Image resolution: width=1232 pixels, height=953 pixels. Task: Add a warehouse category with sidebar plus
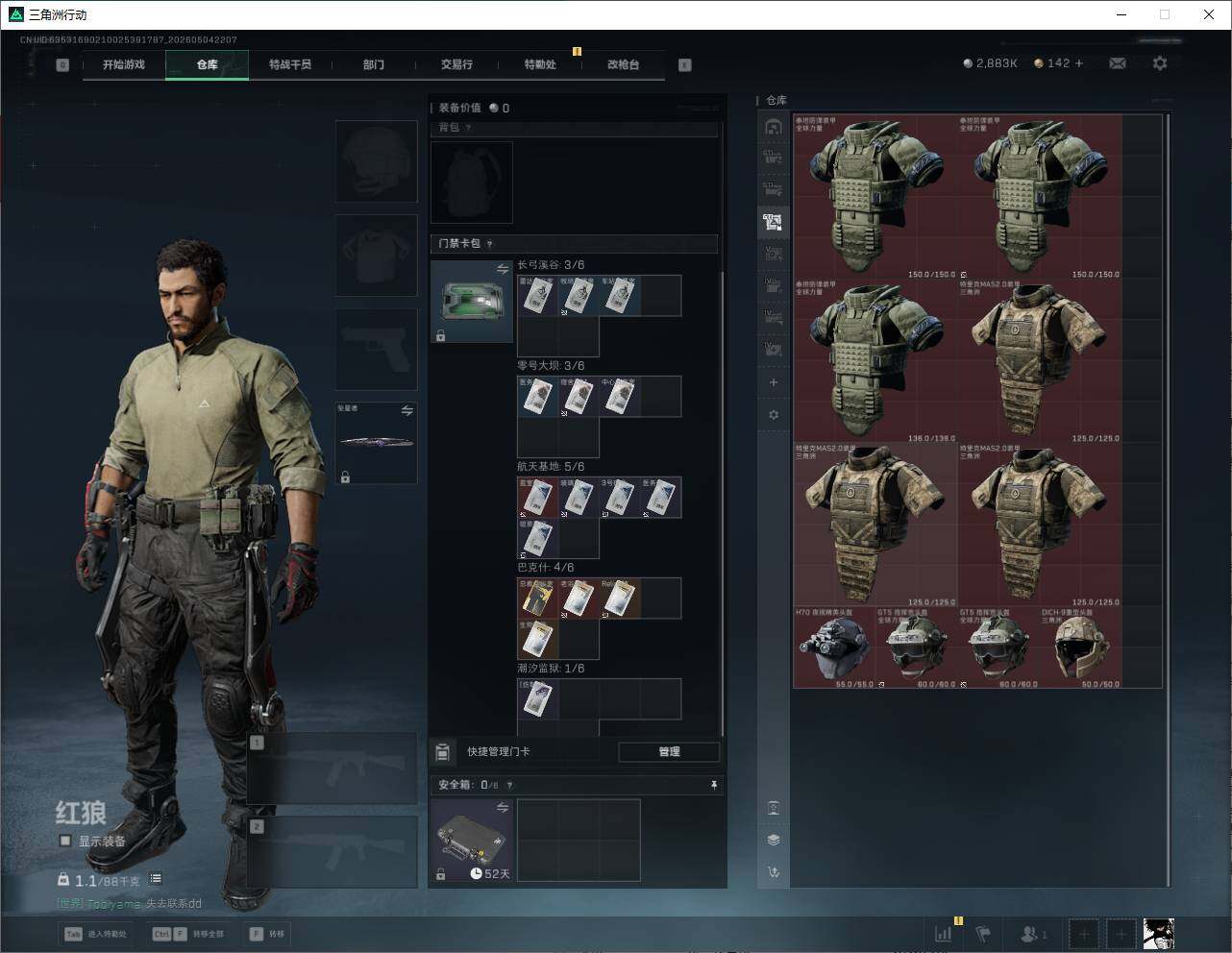click(774, 382)
